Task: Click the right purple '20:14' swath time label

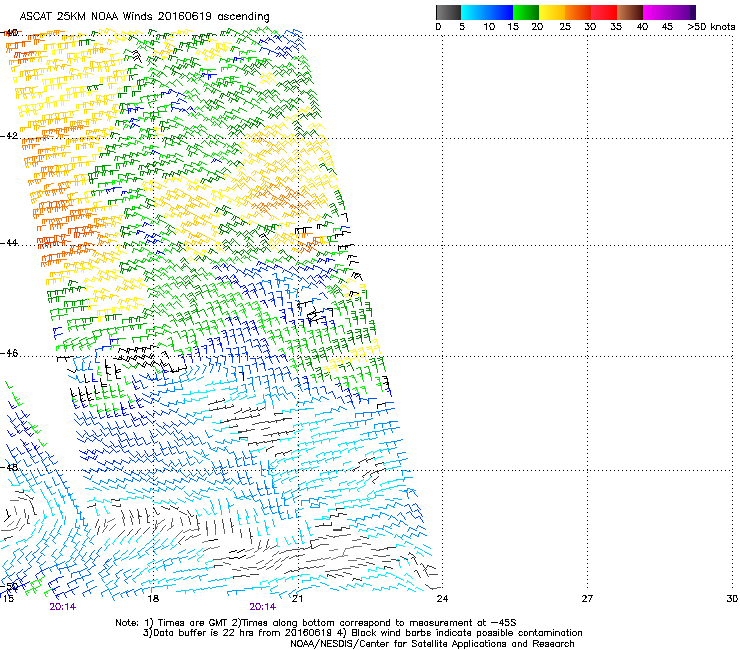Action: (x=262, y=607)
